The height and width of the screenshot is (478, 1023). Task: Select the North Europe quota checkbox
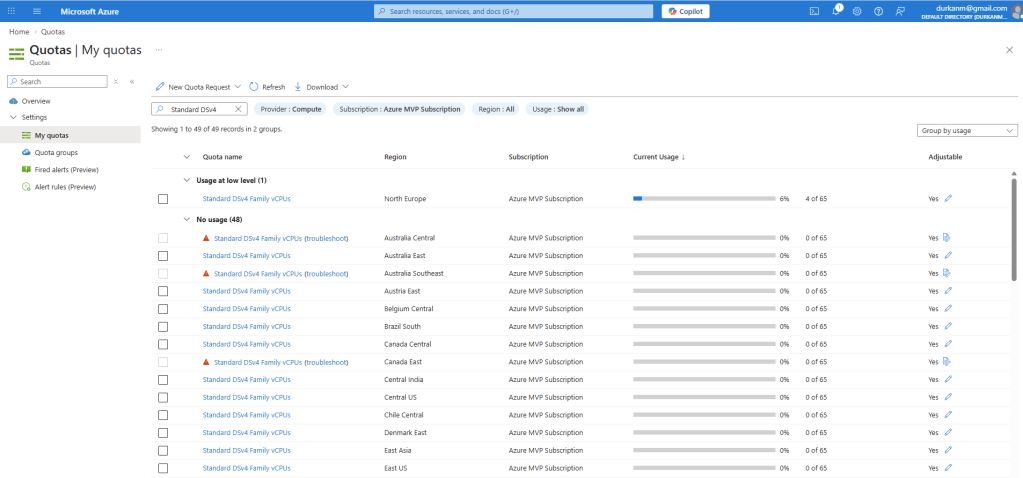point(163,199)
